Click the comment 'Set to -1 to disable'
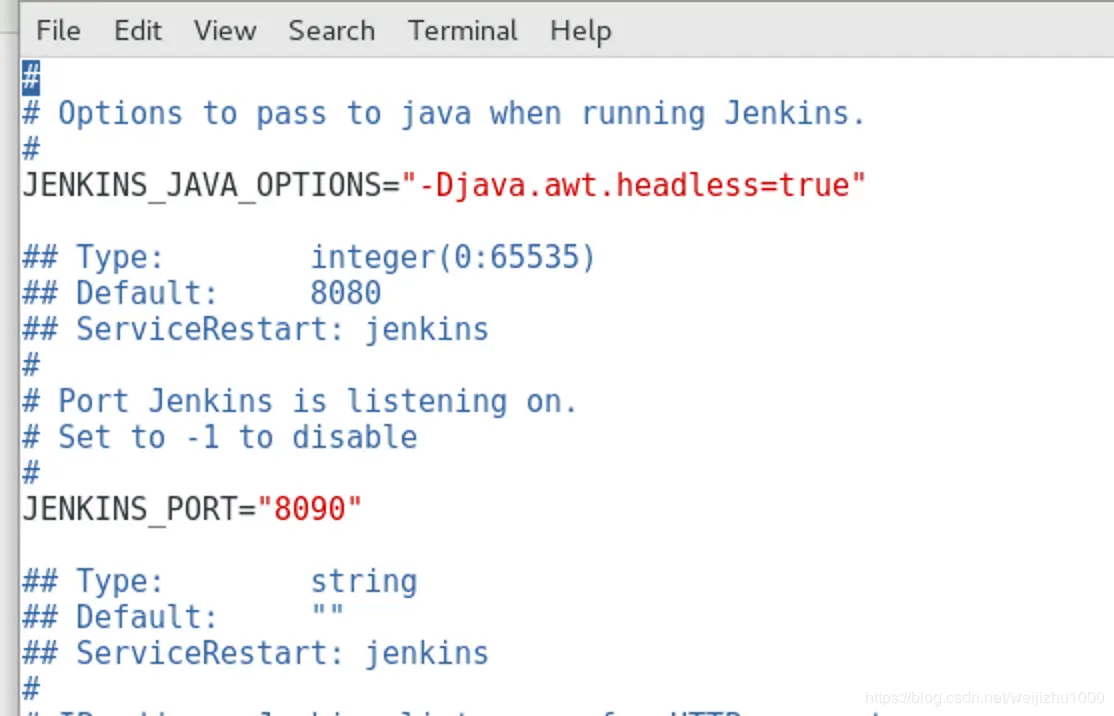This screenshot has height=716, width=1114. tap(237, 437)
